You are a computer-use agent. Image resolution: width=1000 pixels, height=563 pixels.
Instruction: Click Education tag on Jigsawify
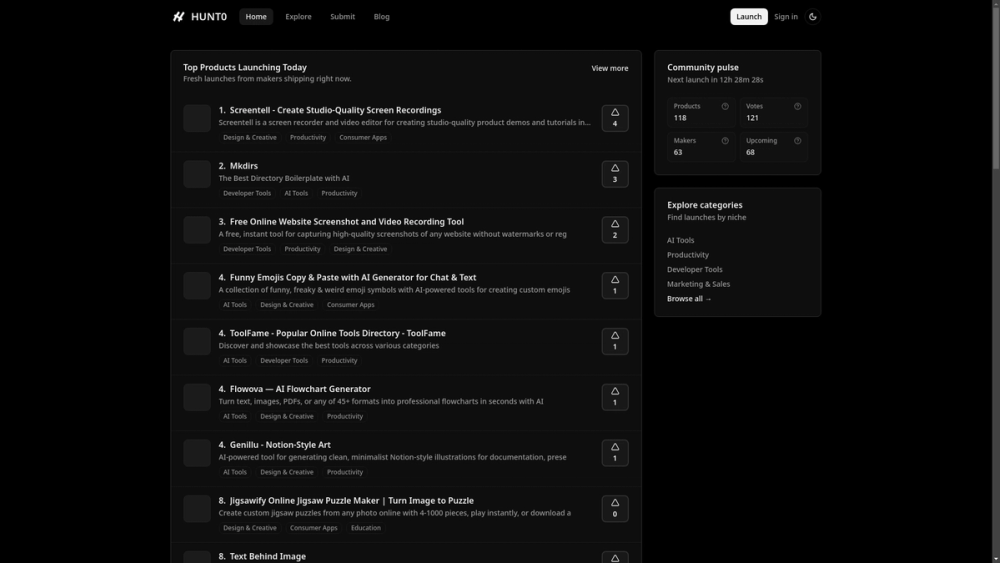pyautogui.click(x=365, y=528)
